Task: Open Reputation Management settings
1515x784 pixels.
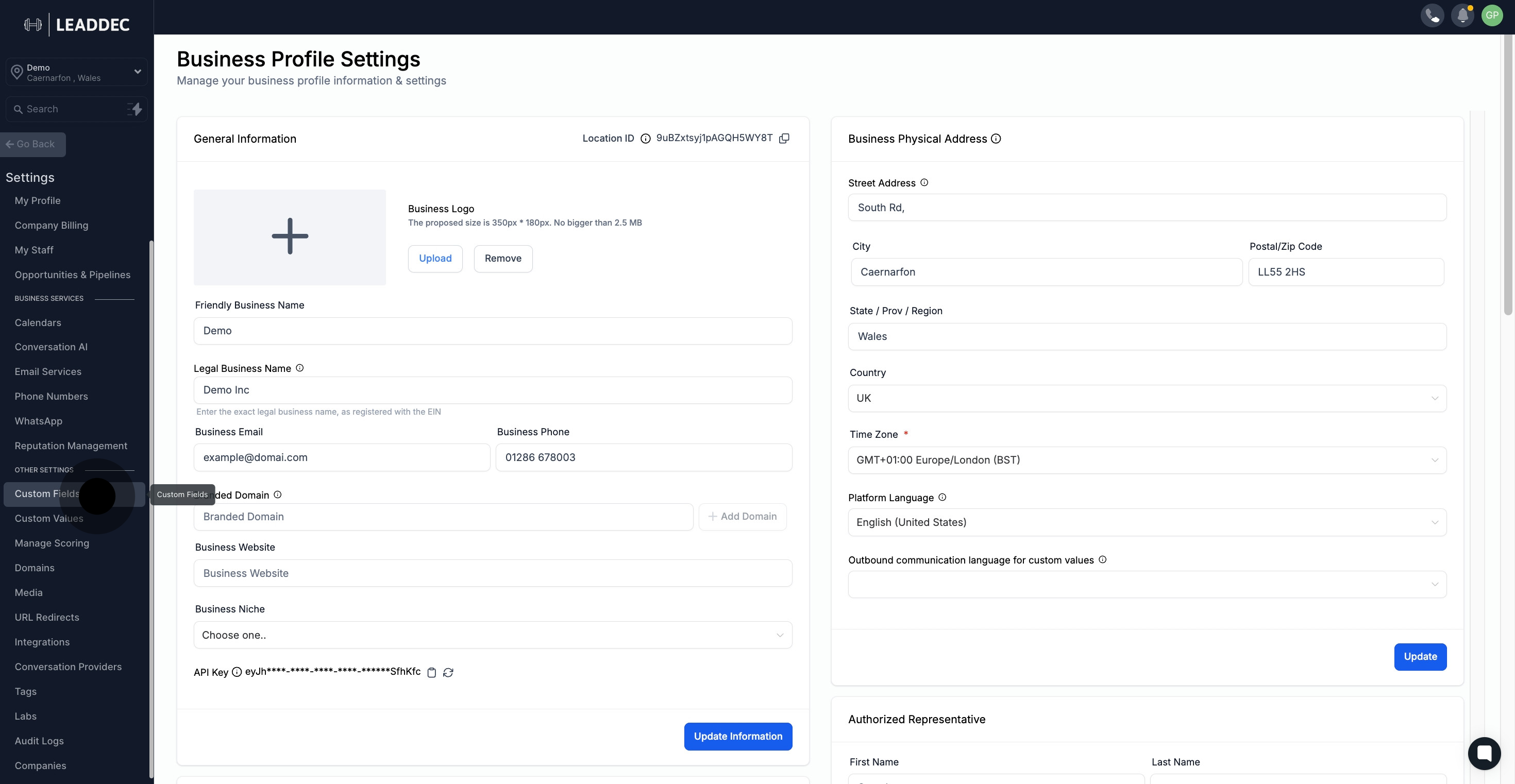Action: [71, 446]
